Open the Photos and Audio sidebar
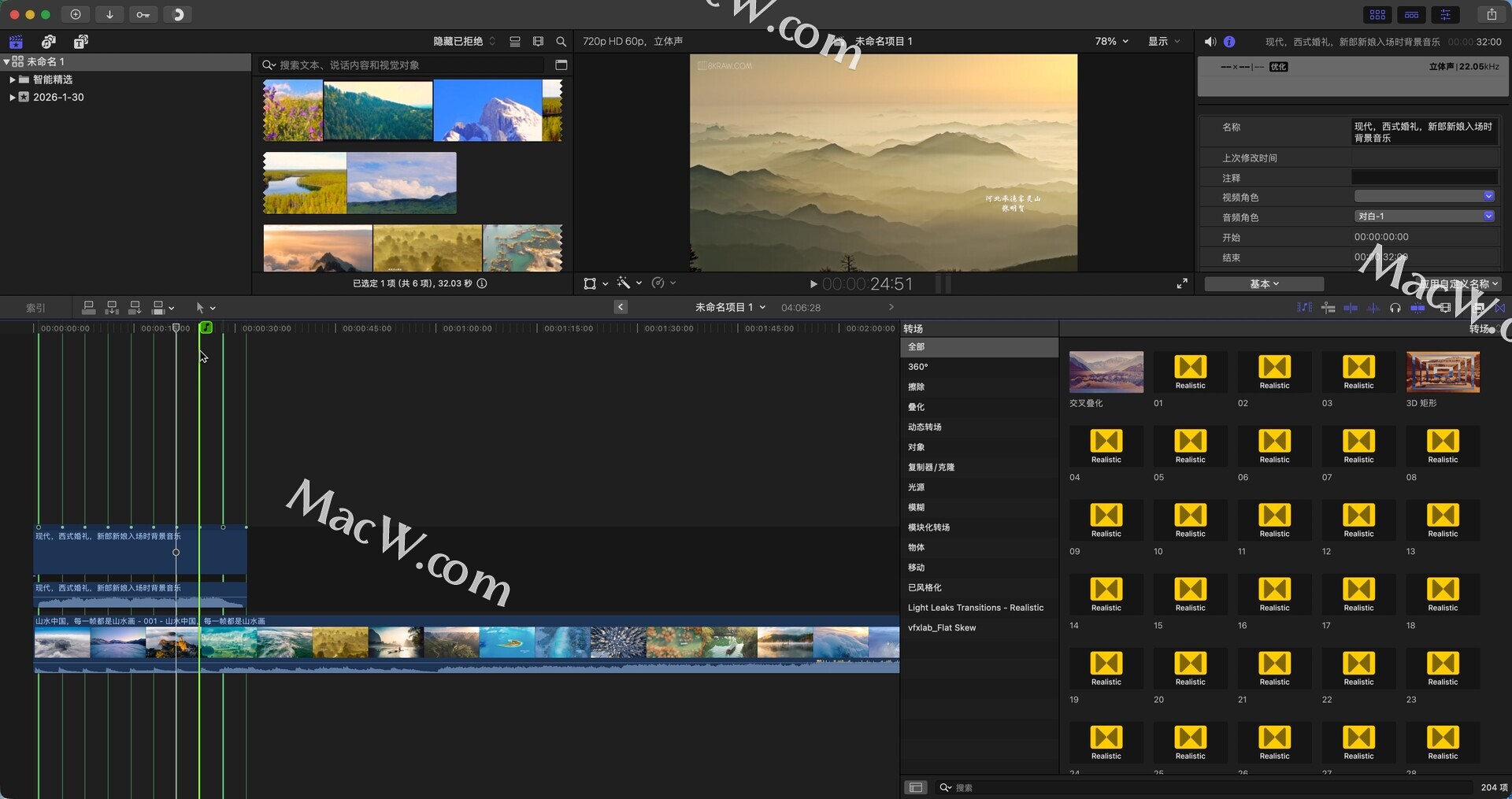 tap(48, 42)
